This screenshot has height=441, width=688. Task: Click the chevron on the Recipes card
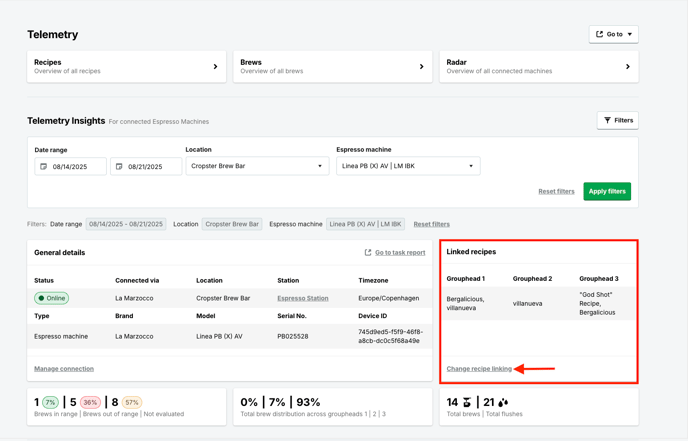215,67
